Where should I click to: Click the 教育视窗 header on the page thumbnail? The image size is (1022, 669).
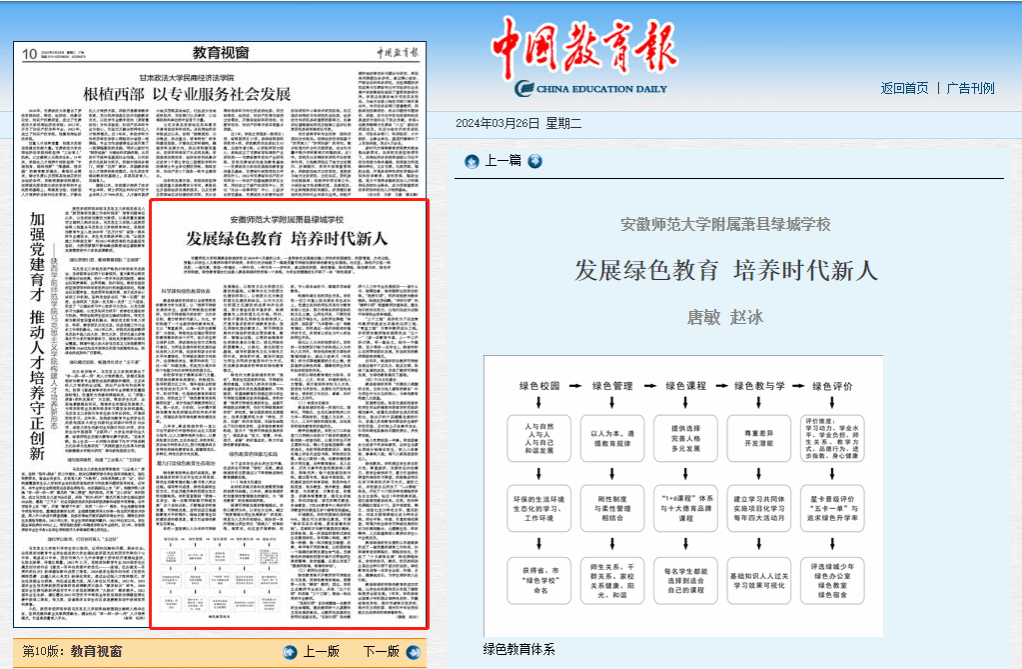point(221,53)
